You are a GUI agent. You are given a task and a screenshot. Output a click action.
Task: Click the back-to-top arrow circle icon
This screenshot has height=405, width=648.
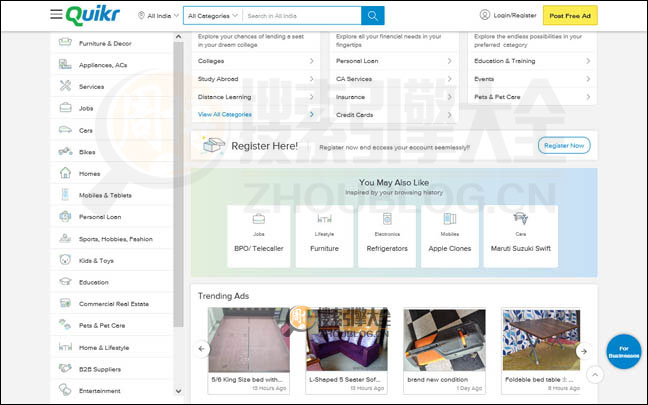595,375
